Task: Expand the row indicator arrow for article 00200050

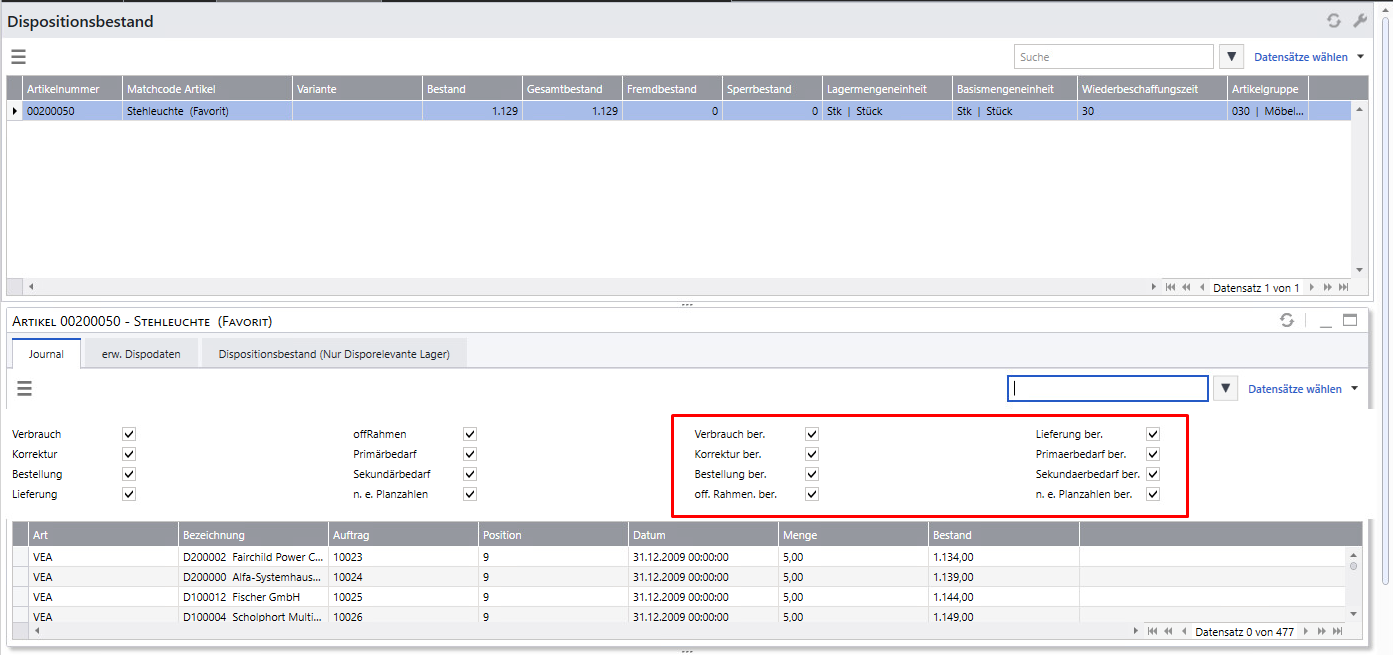Action: [x=14, y=111]
